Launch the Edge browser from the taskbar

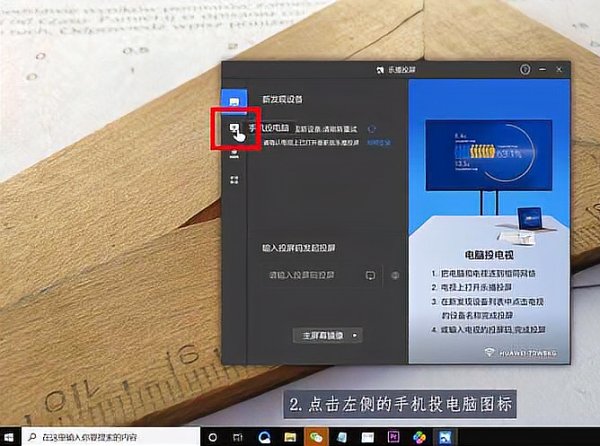[x=264, y=437]
